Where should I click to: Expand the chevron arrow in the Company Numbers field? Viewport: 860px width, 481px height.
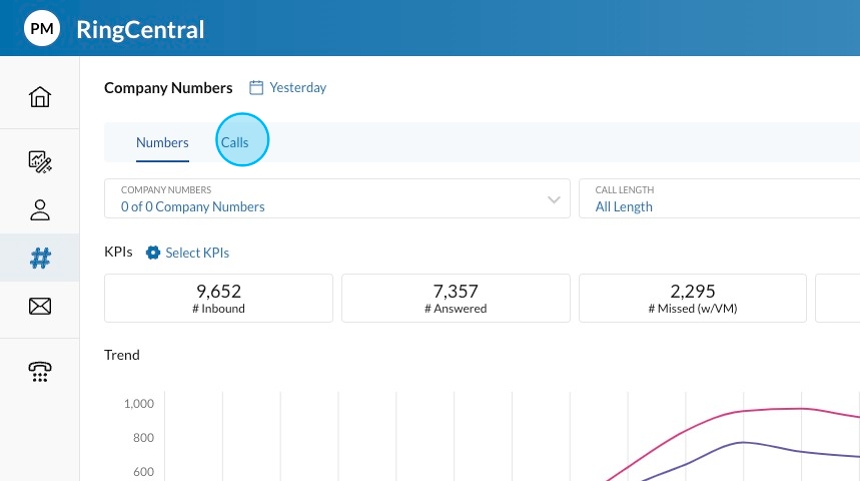554,200
